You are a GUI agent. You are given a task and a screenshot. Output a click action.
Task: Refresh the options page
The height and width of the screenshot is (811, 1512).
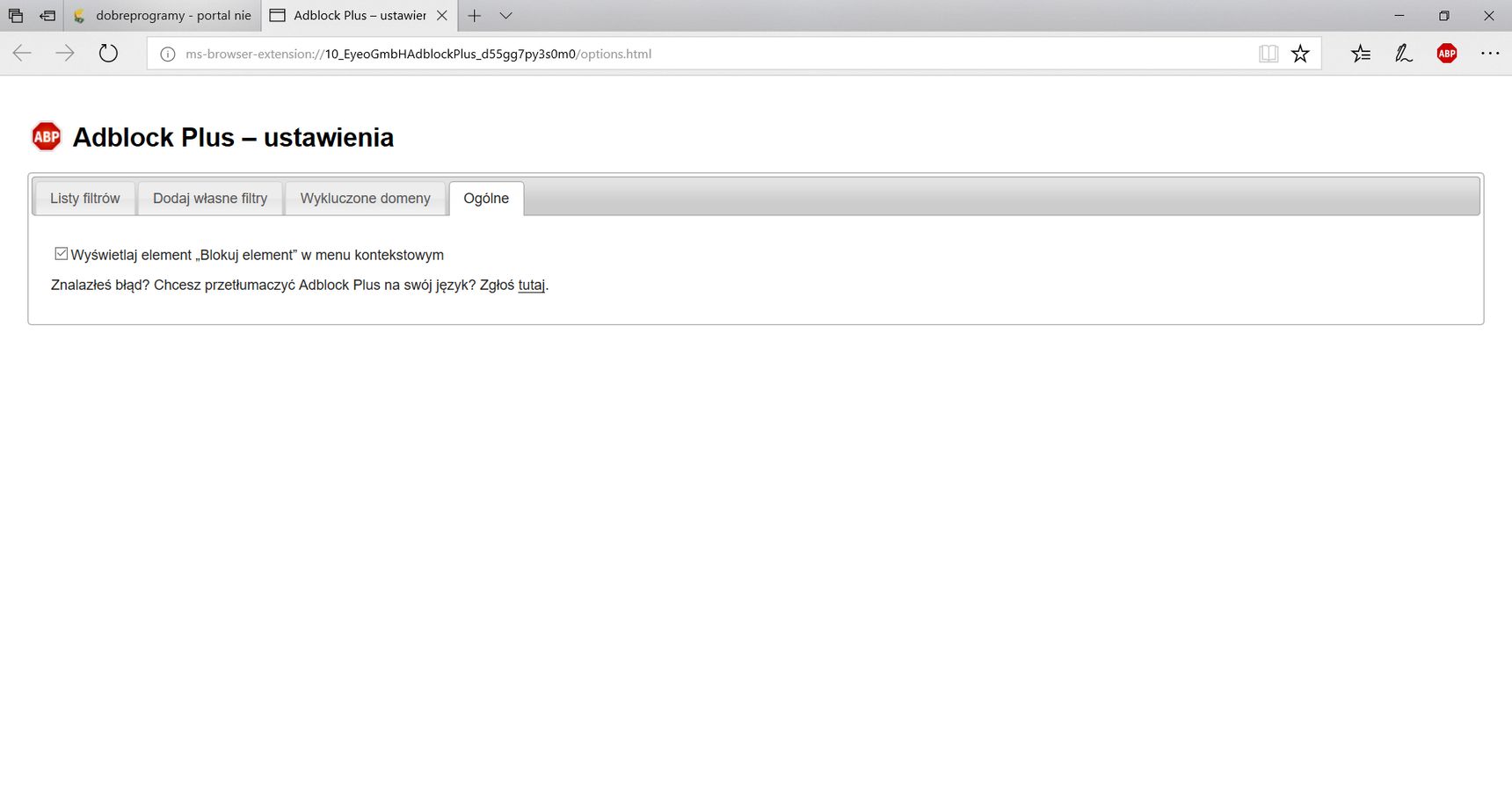point(108,54)
